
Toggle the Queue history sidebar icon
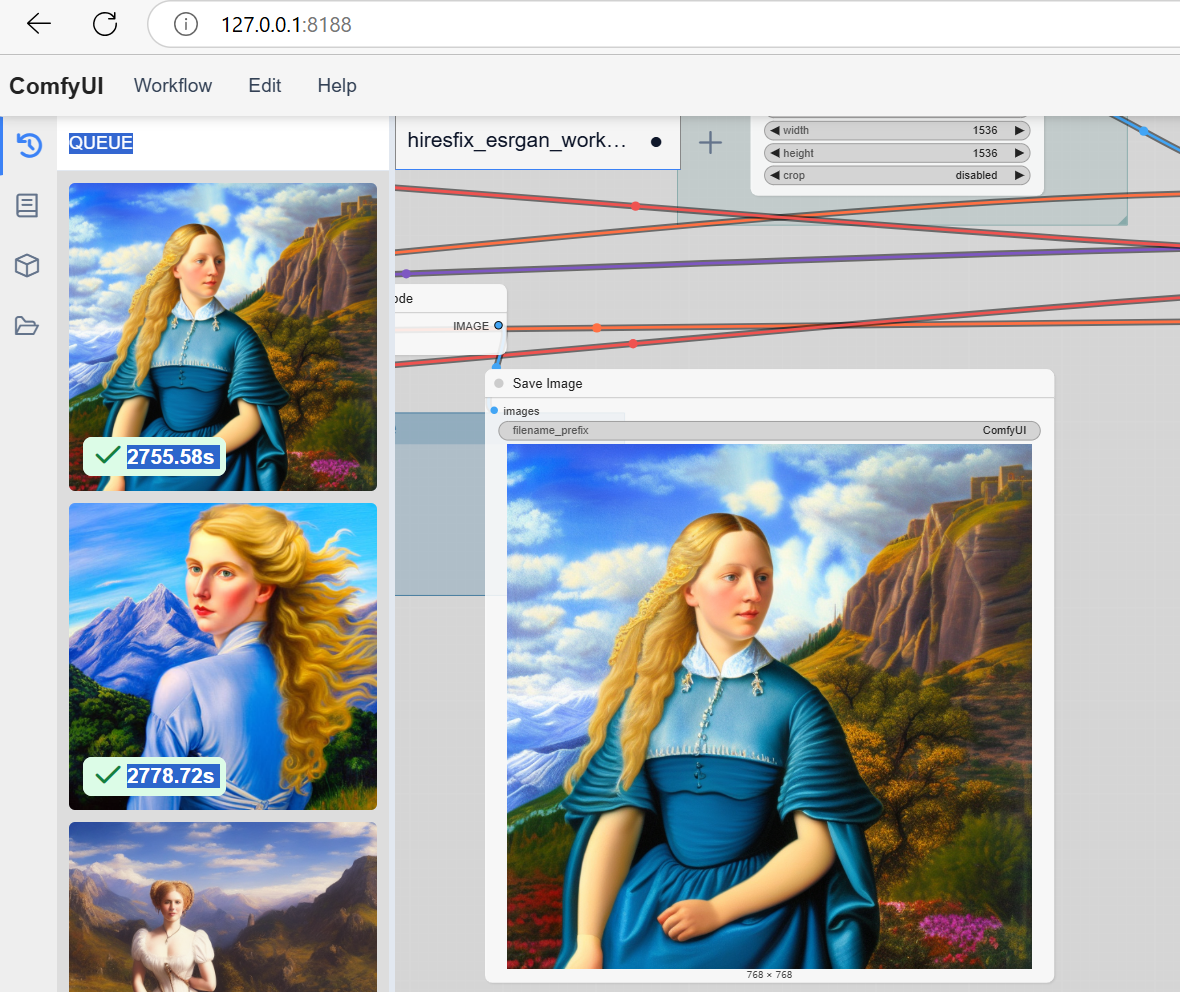click(29, 145)
